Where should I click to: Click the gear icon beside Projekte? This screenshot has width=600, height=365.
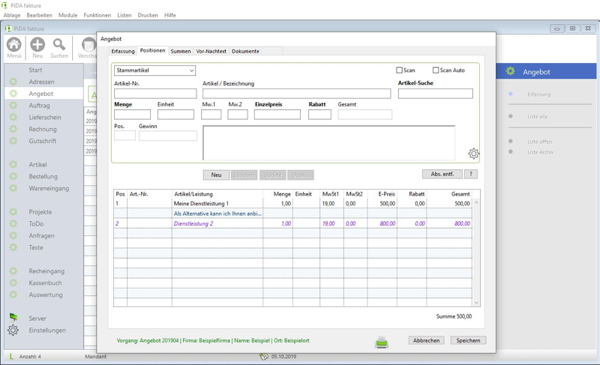[x=13, y=212]
